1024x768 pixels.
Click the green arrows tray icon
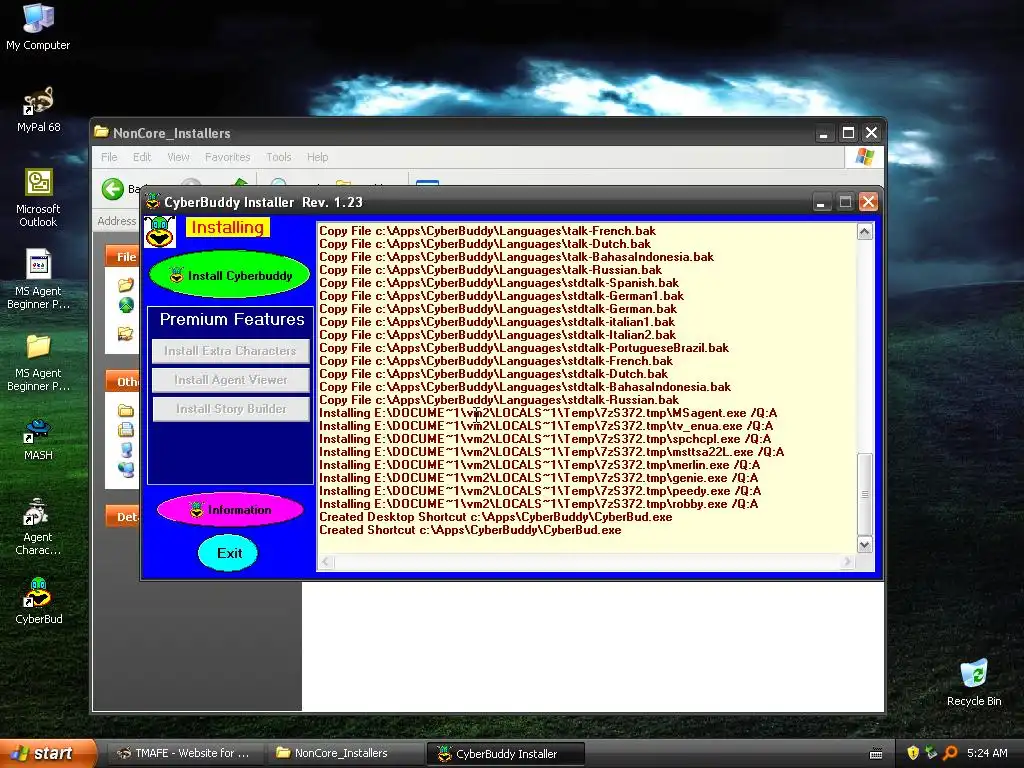pyautogui.click(x=931, y=753)
